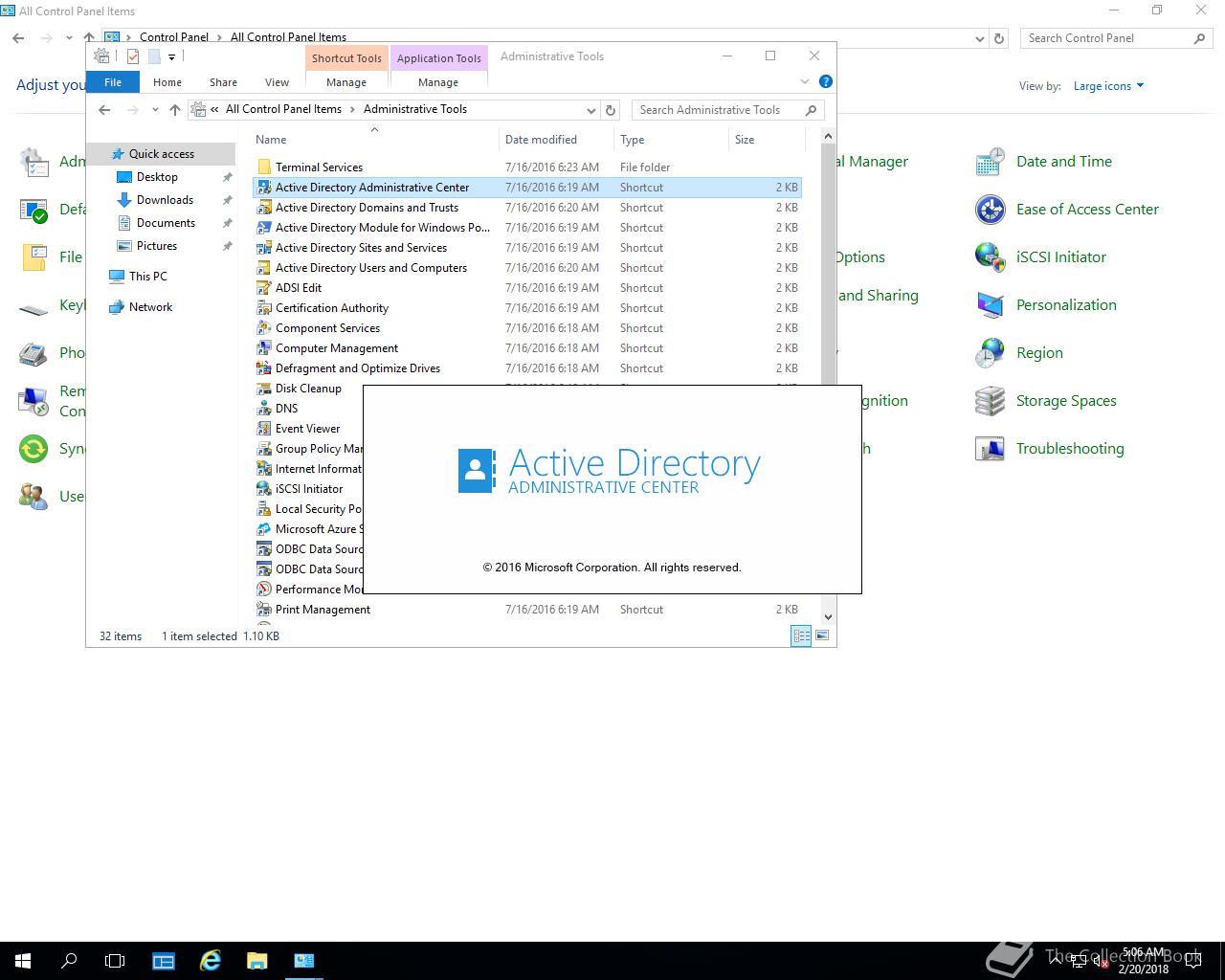1225x980 pixels.
Task: Select Disk Cleanup icon
Action: click(x=264, y=389)
